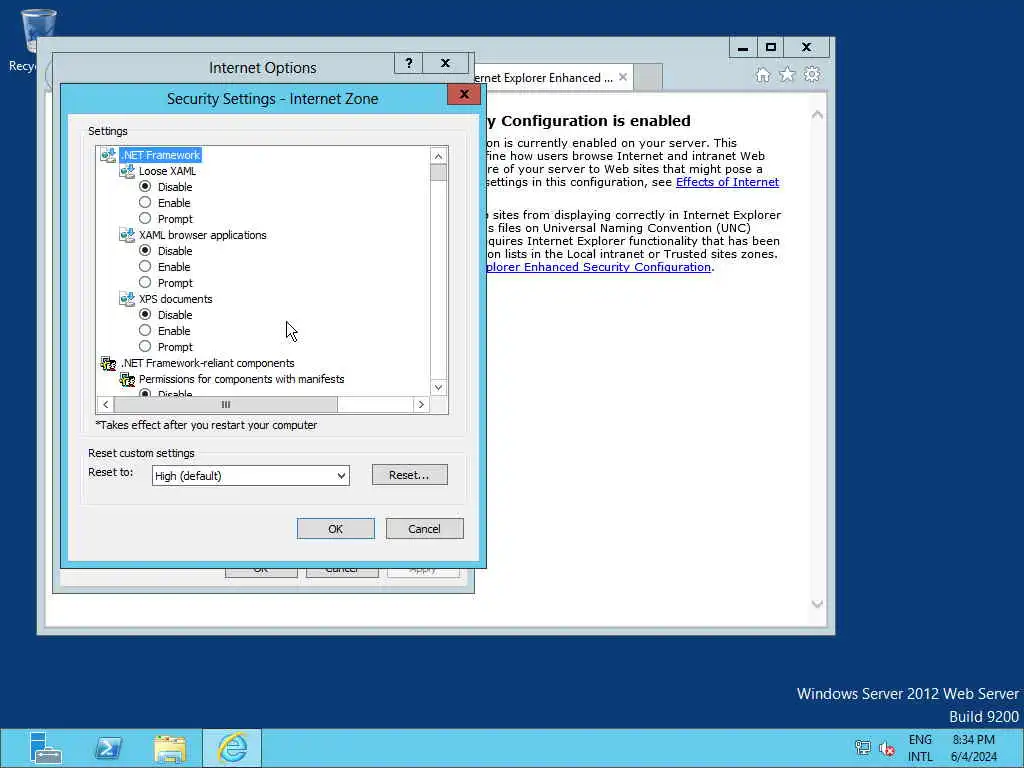This screenshot has height=768, width=1024.
Task: Select Permissions for components with manifests label
Action: coord(242,379)
